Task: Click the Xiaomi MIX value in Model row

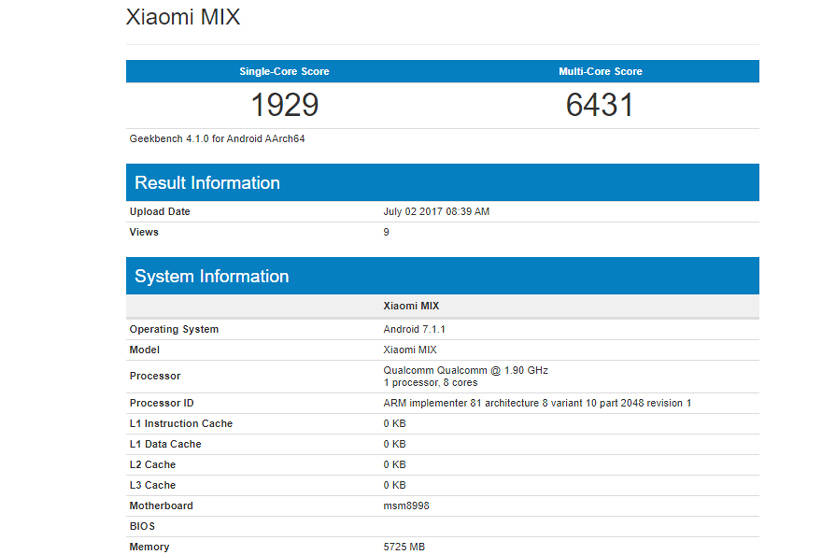Action: (410, 350)
